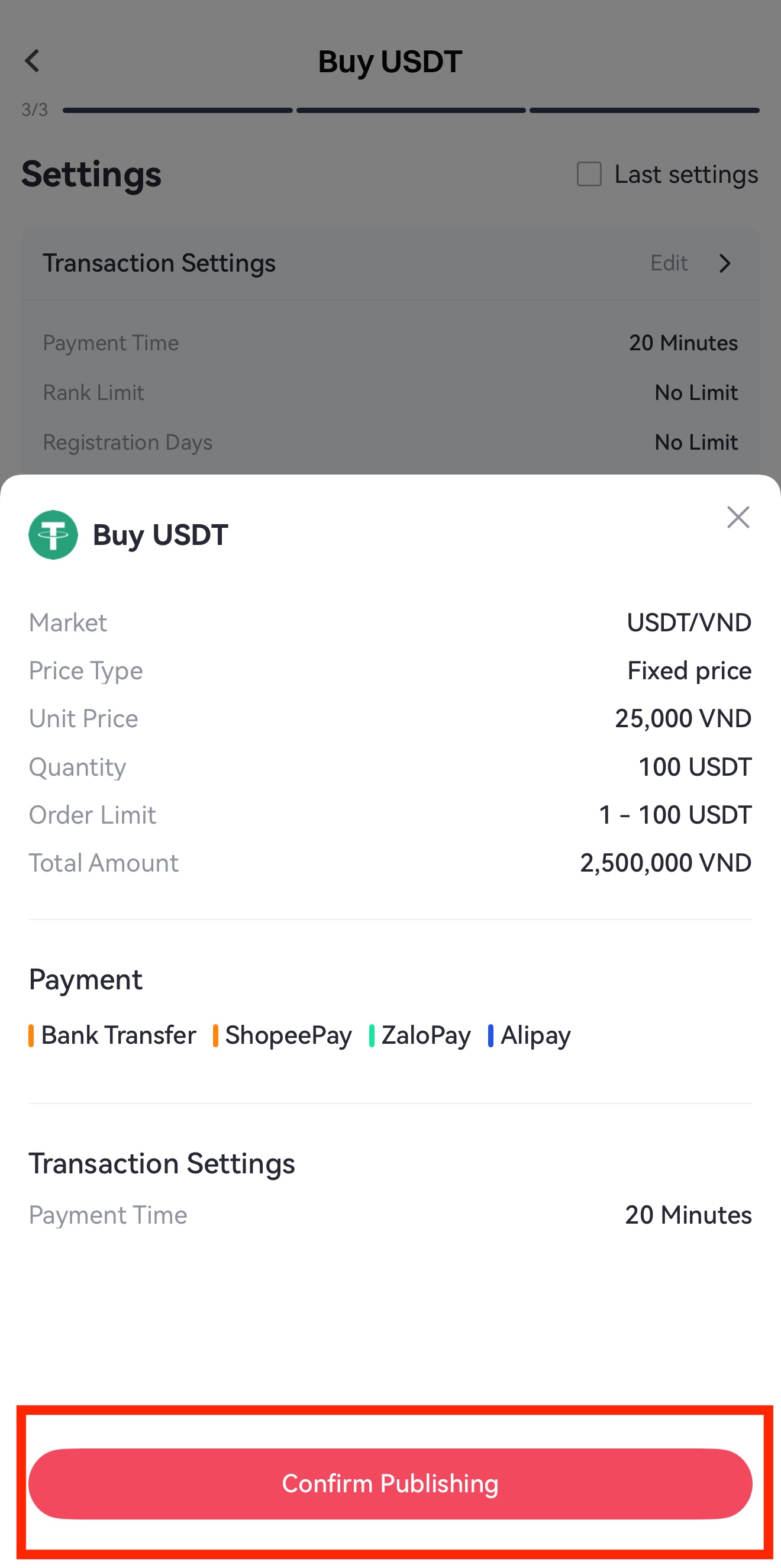Tap the 20 Minutes payment time value
781x1568 pixels.
pos(688,1214)
